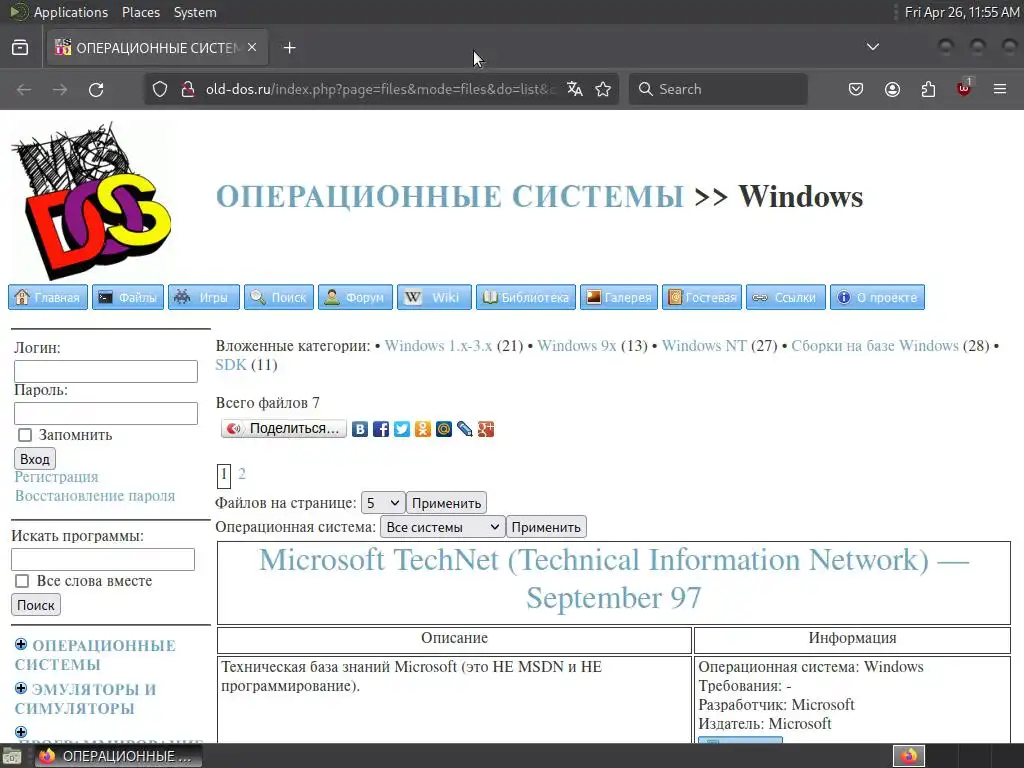The image size is (1024, 768).
Task: Open the Восстановление пароля link
Action: (95, 496)
